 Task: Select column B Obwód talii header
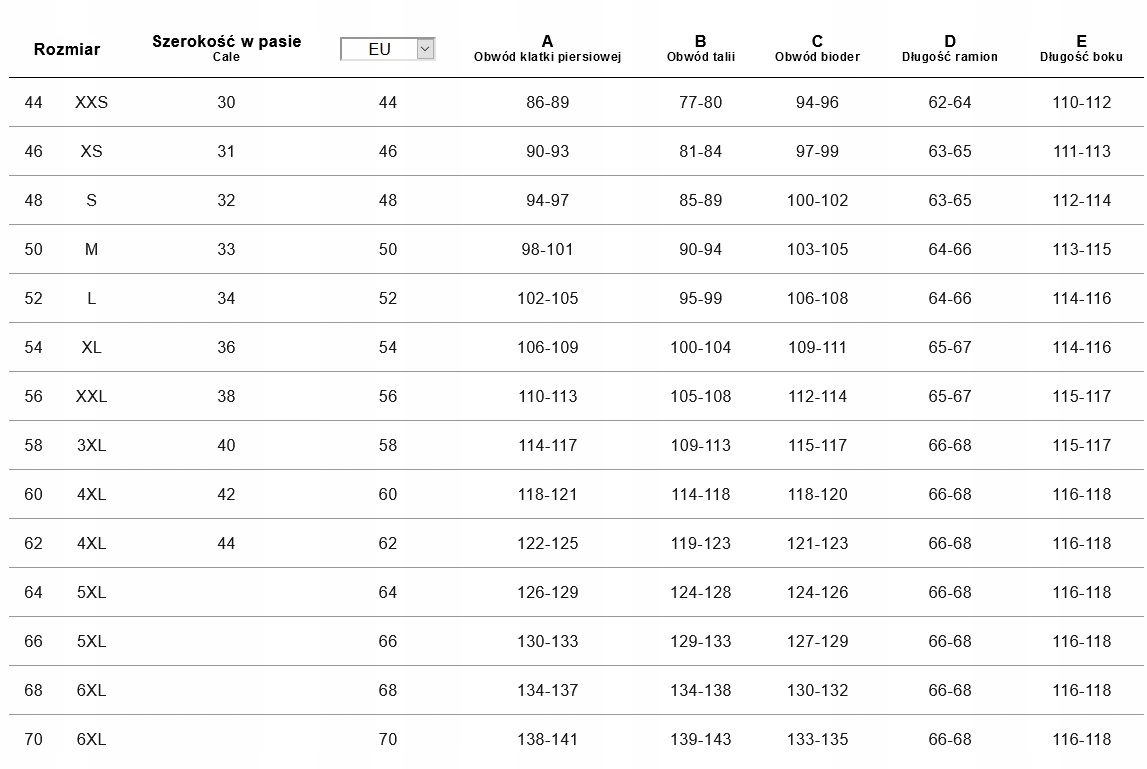[700, 48]
